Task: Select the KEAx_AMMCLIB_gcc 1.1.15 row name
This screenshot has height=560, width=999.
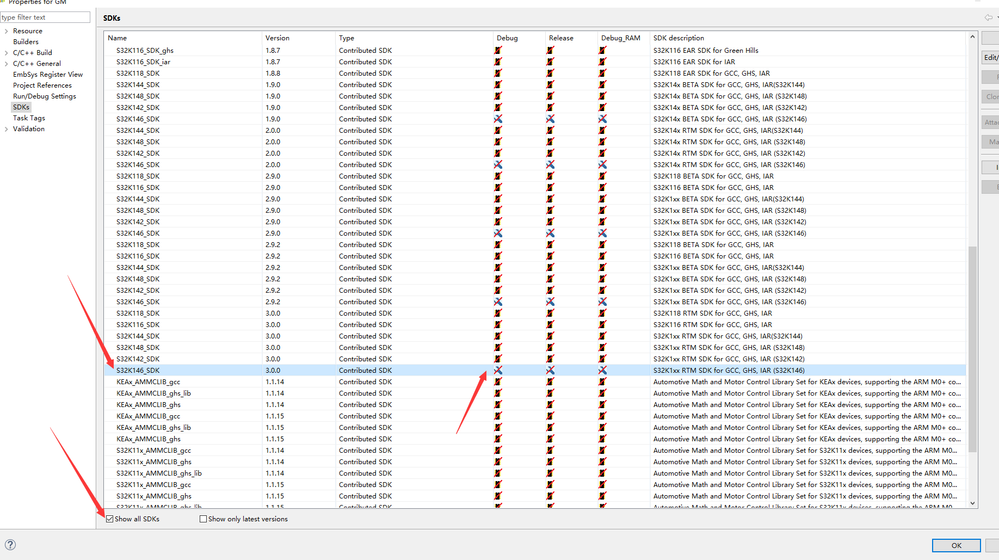Action: click(148, 416)
